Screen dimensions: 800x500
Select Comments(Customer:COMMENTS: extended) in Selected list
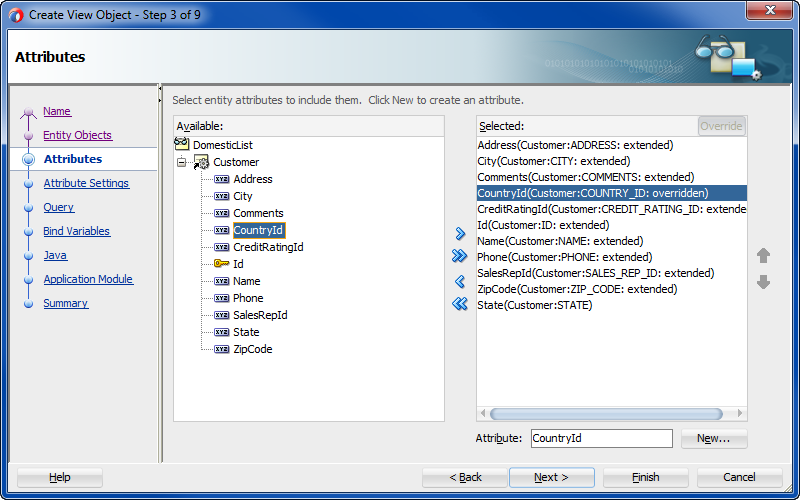(612, 177)
